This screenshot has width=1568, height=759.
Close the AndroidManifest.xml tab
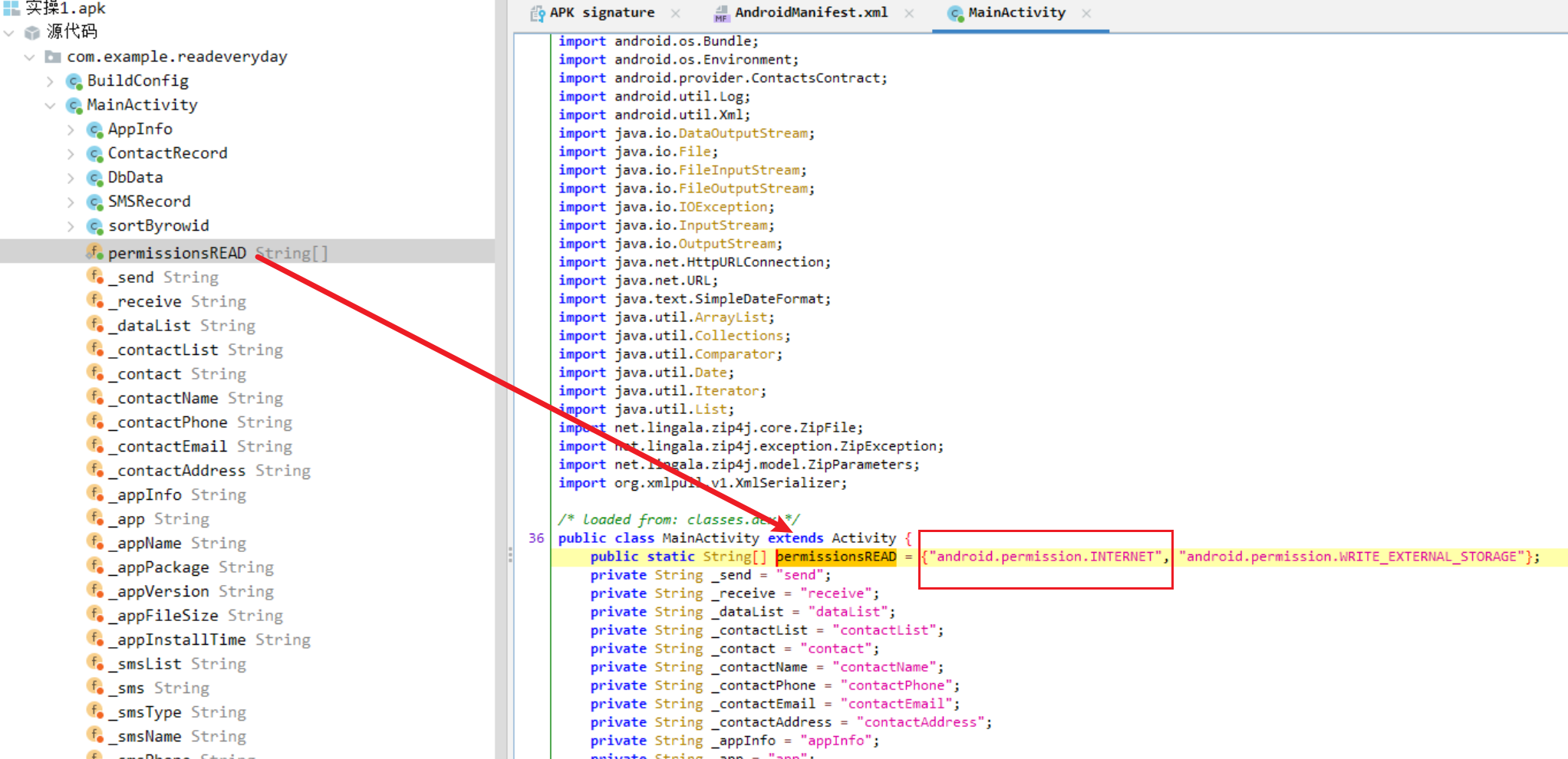click(x=908, y=13)
